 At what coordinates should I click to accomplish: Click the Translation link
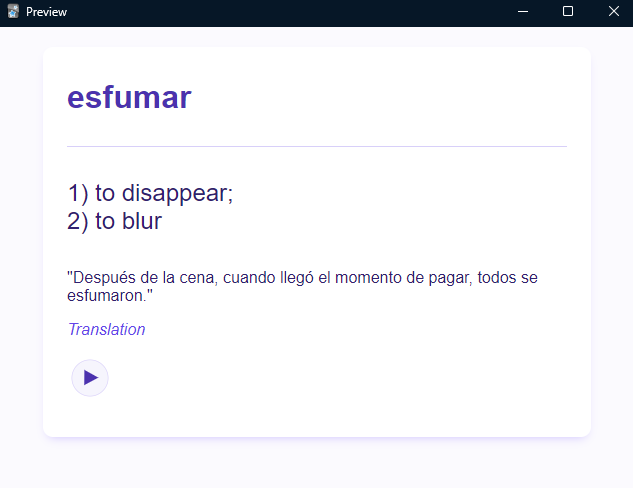point(106,330)
